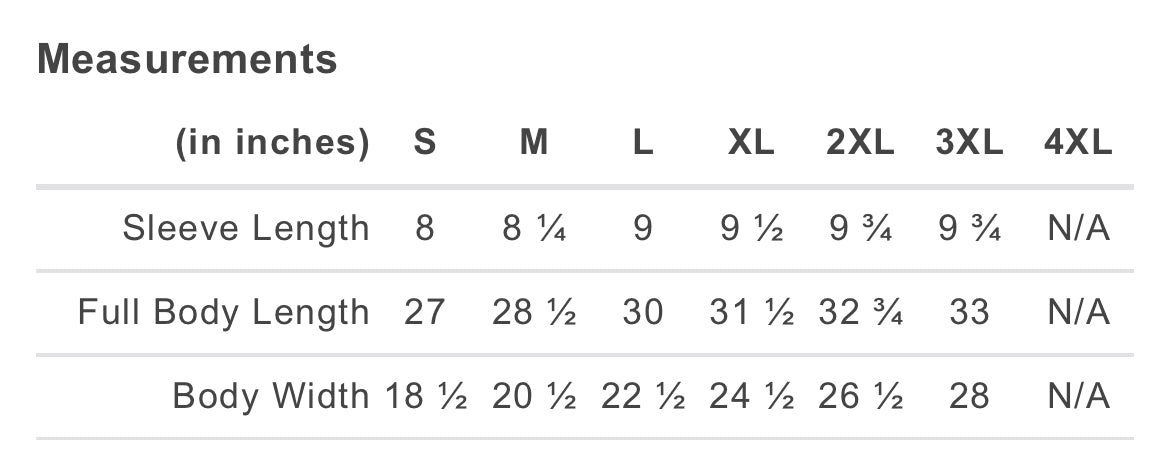Click Full Body Length value 33 for 3XL

(x=969, y=312)
